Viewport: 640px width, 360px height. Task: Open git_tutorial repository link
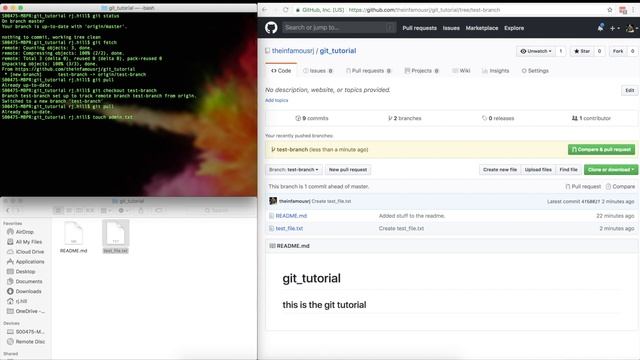[338, 51]
